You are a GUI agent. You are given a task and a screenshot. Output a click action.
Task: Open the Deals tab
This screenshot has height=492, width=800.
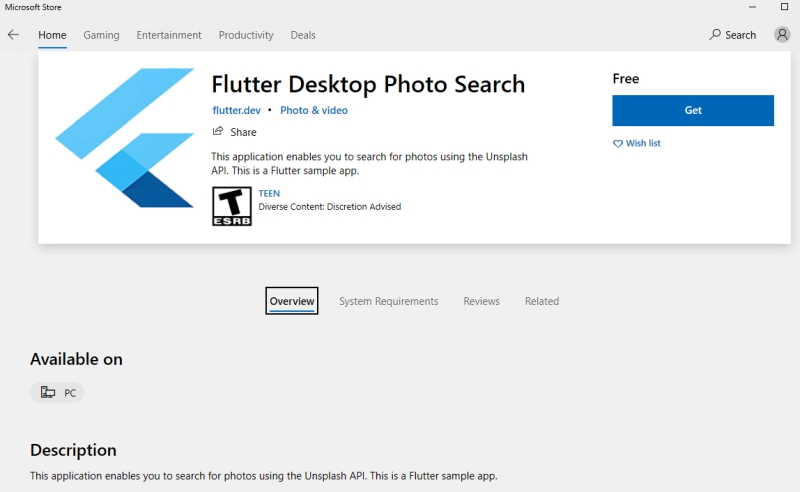[x=303, y=35]
